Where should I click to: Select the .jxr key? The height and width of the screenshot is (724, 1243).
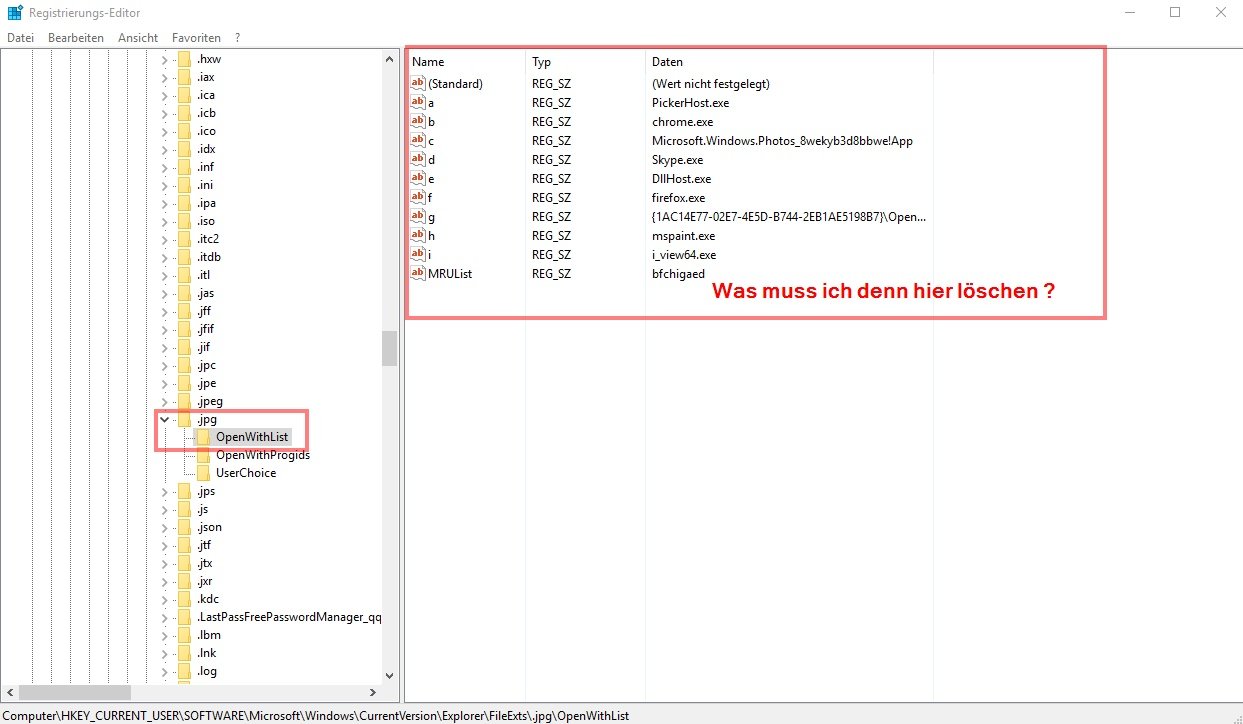tap(204, 581)
